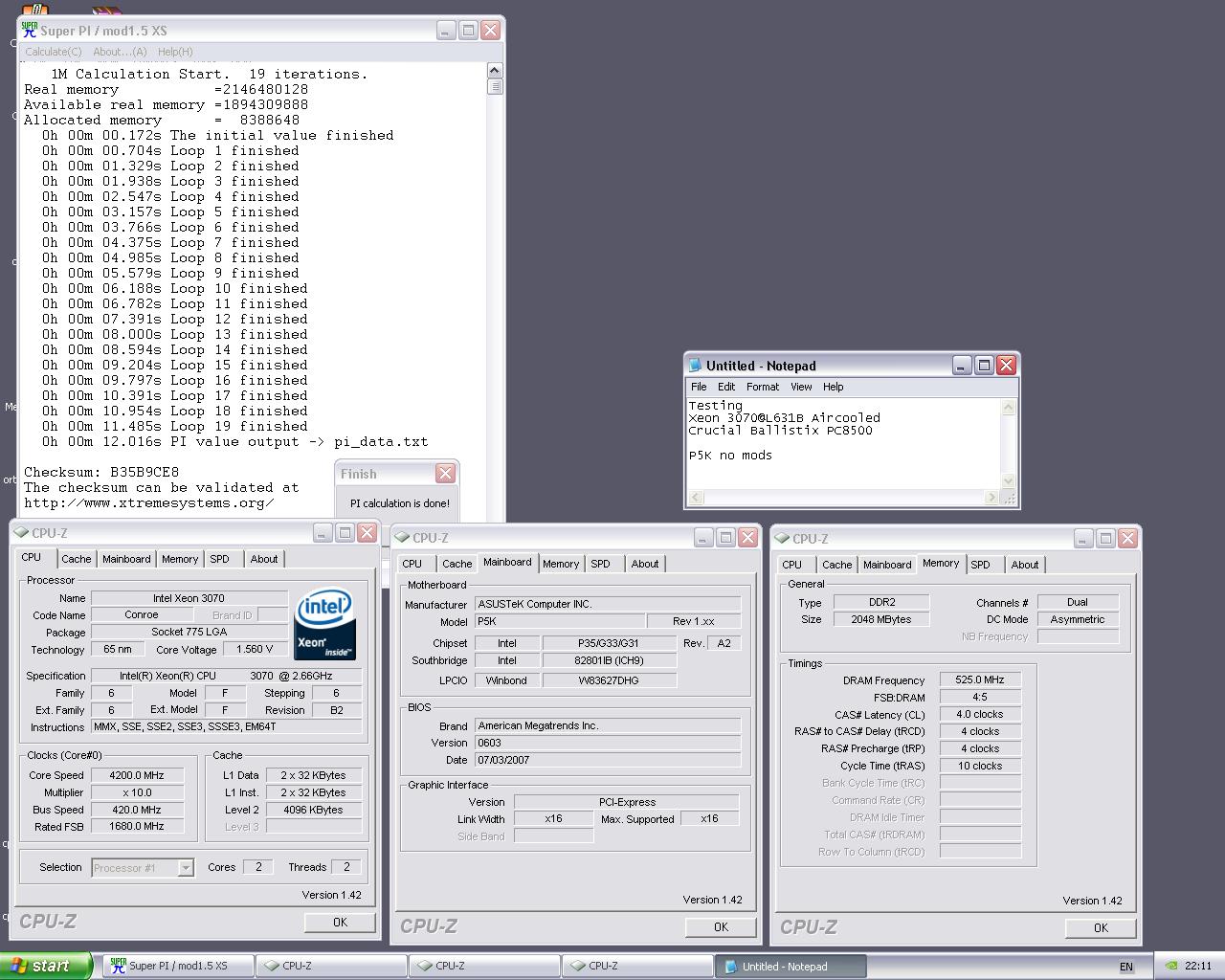Click Rated FSB value 1680.0 MHz

[x=137, y=826]
